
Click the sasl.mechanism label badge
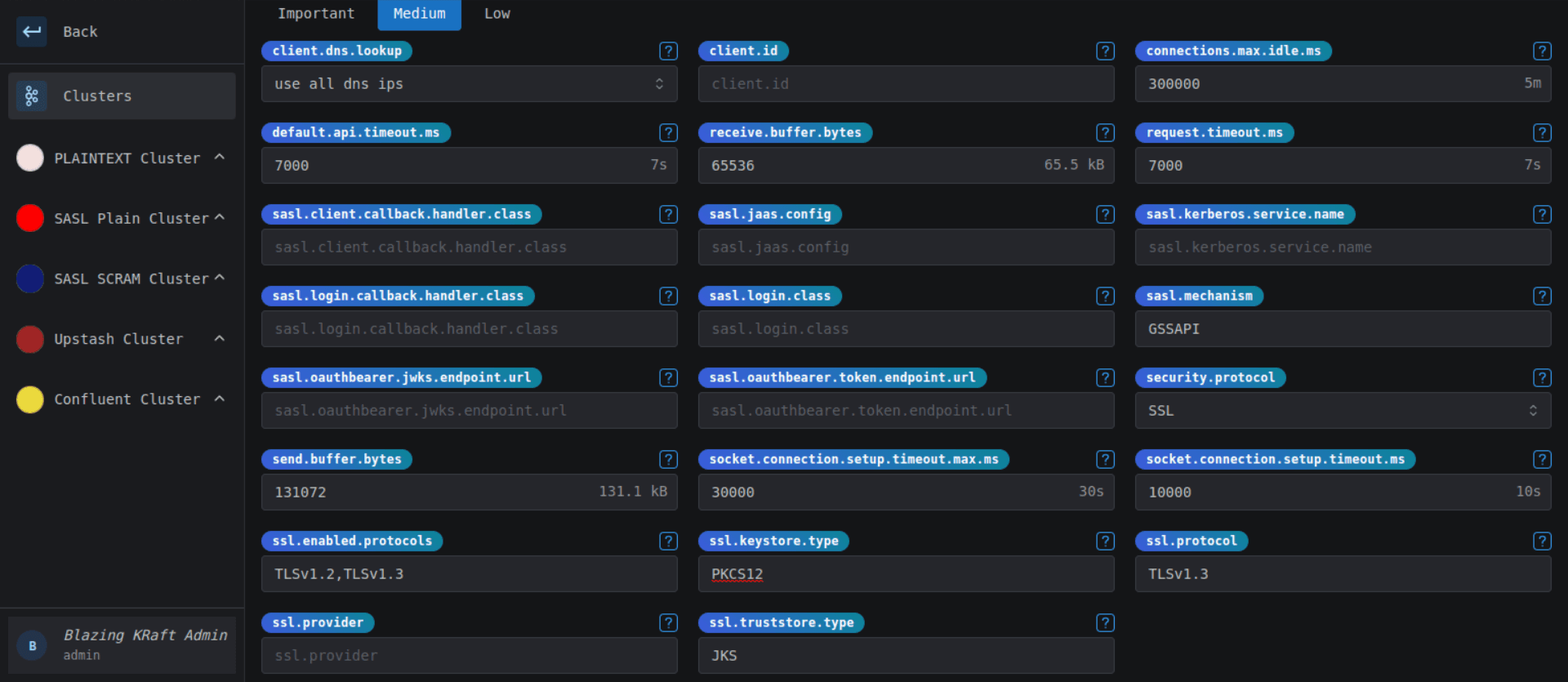(x=1199, y=296)
